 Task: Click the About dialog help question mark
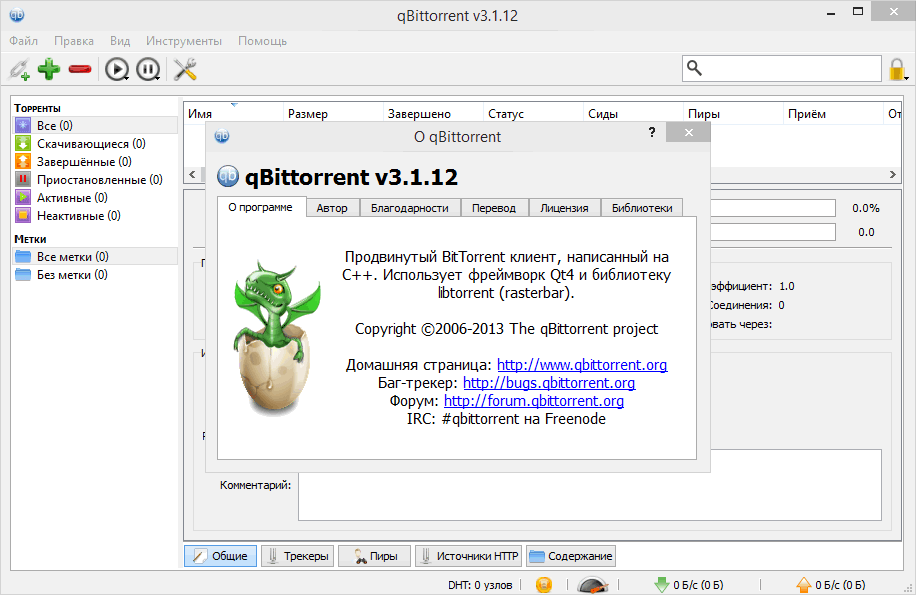coord(652,133)
